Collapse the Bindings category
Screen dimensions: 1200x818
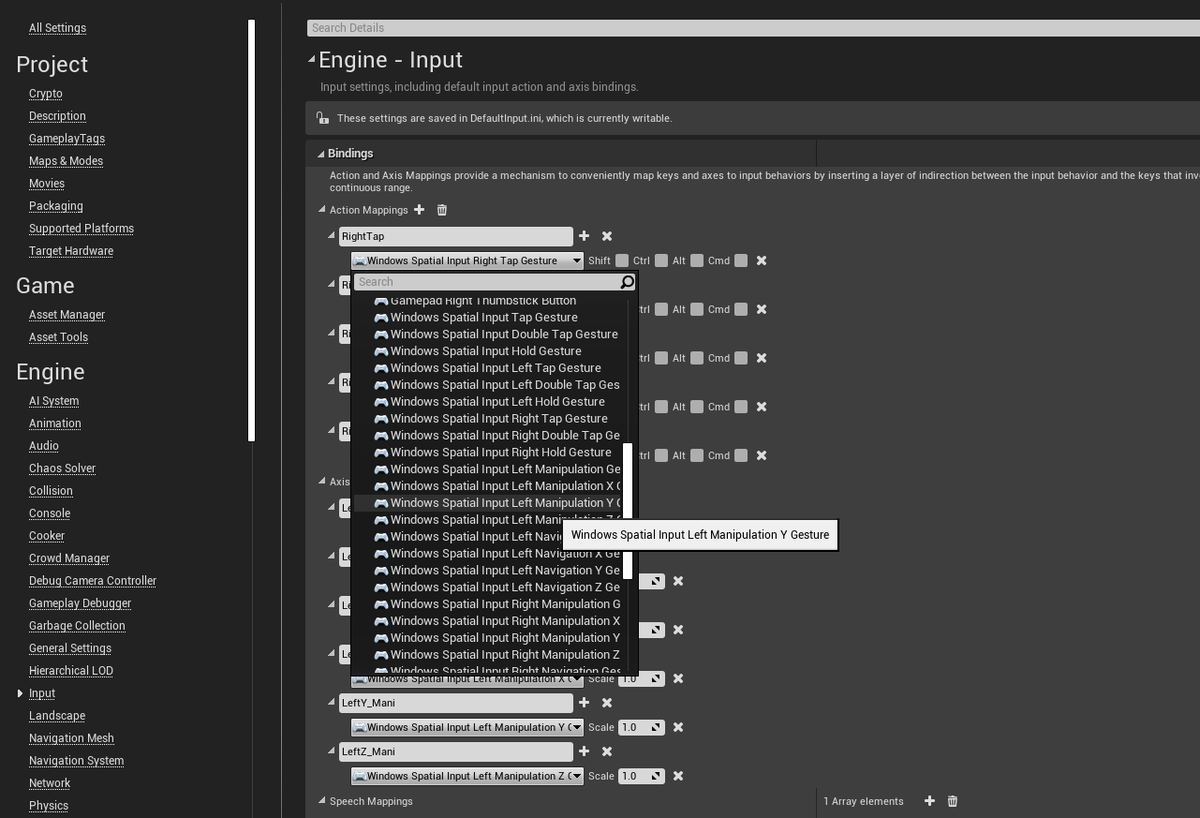[321, 154]
